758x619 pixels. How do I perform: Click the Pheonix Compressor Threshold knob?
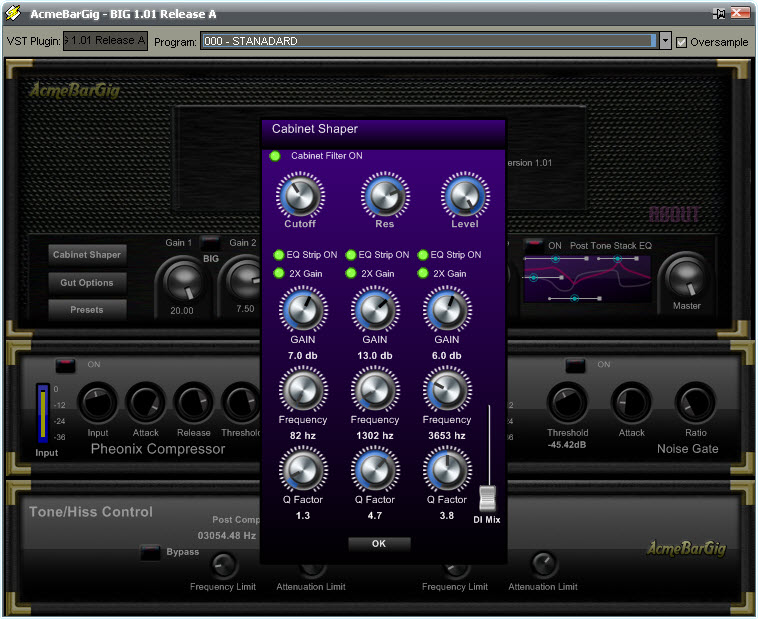pos(241,403)
